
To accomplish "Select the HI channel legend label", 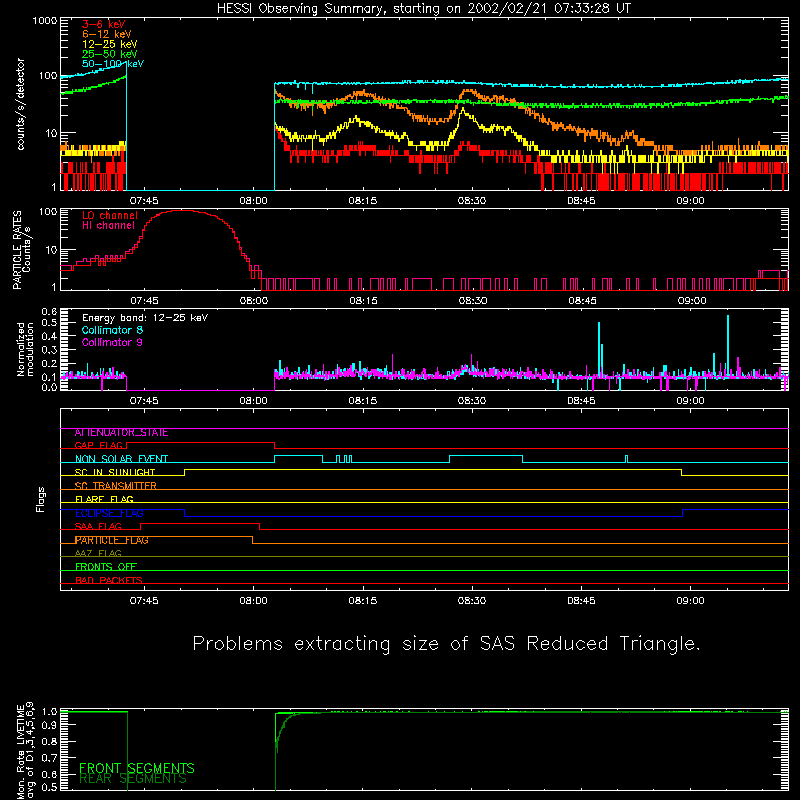I will (x=108, y=226).
